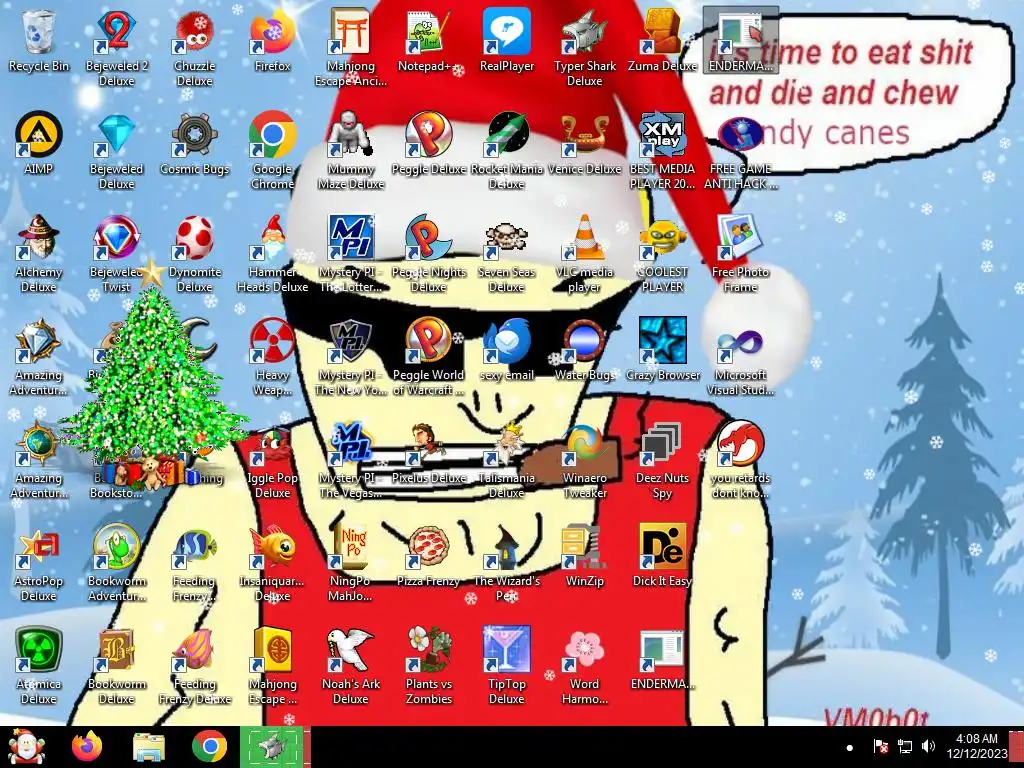
Task: Open Firefox from the taskbar
Action: [87, 746]
